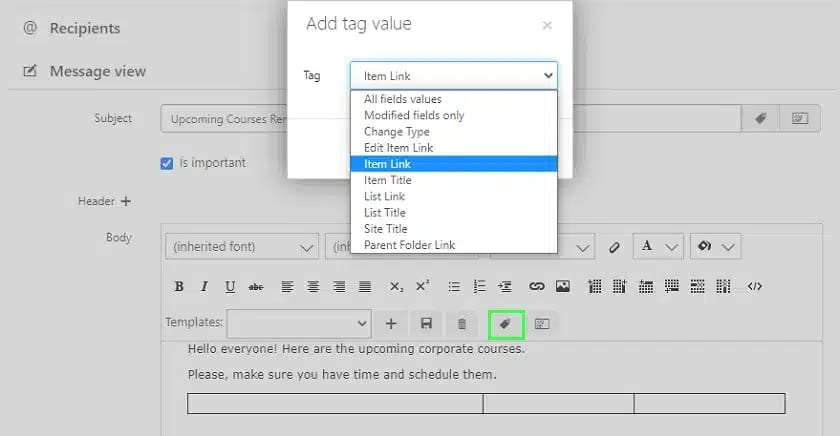Open field picker icon next to body tag
This screenshot has height=436, width=840.
point(542,324)
